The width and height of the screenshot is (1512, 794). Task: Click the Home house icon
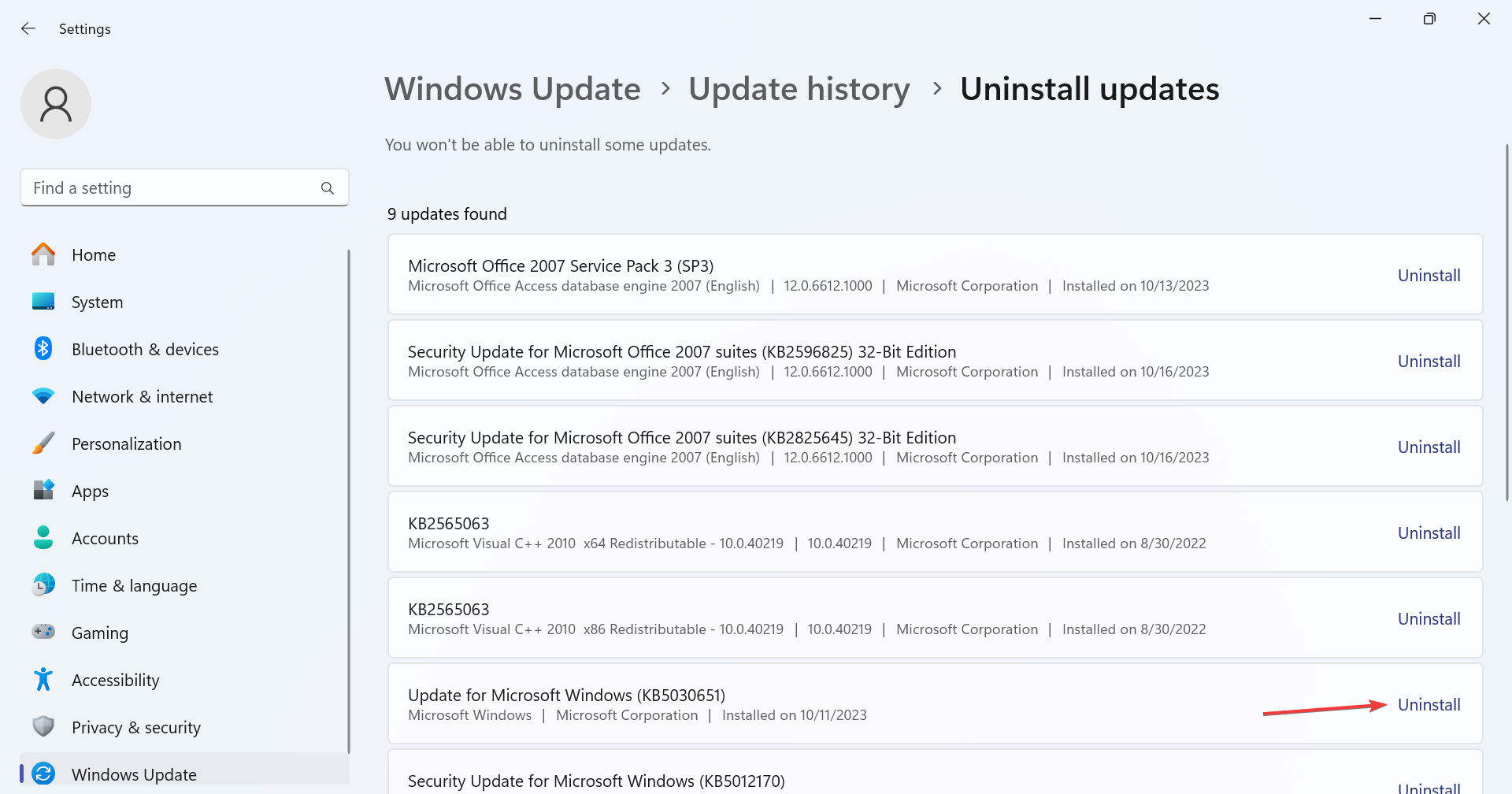click(43, 254)
